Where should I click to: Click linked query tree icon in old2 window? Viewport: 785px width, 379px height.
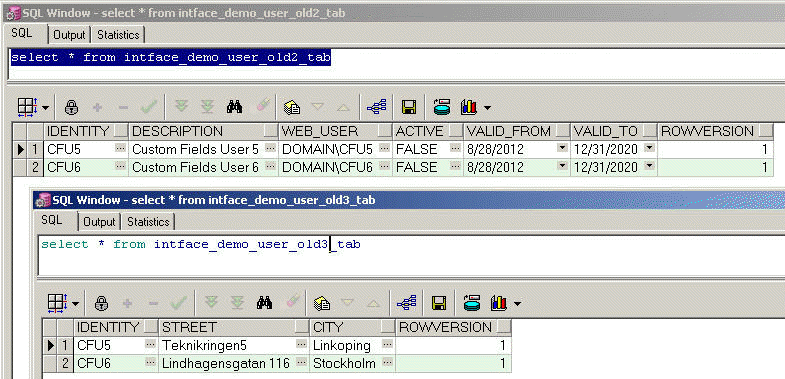(376, 107)
